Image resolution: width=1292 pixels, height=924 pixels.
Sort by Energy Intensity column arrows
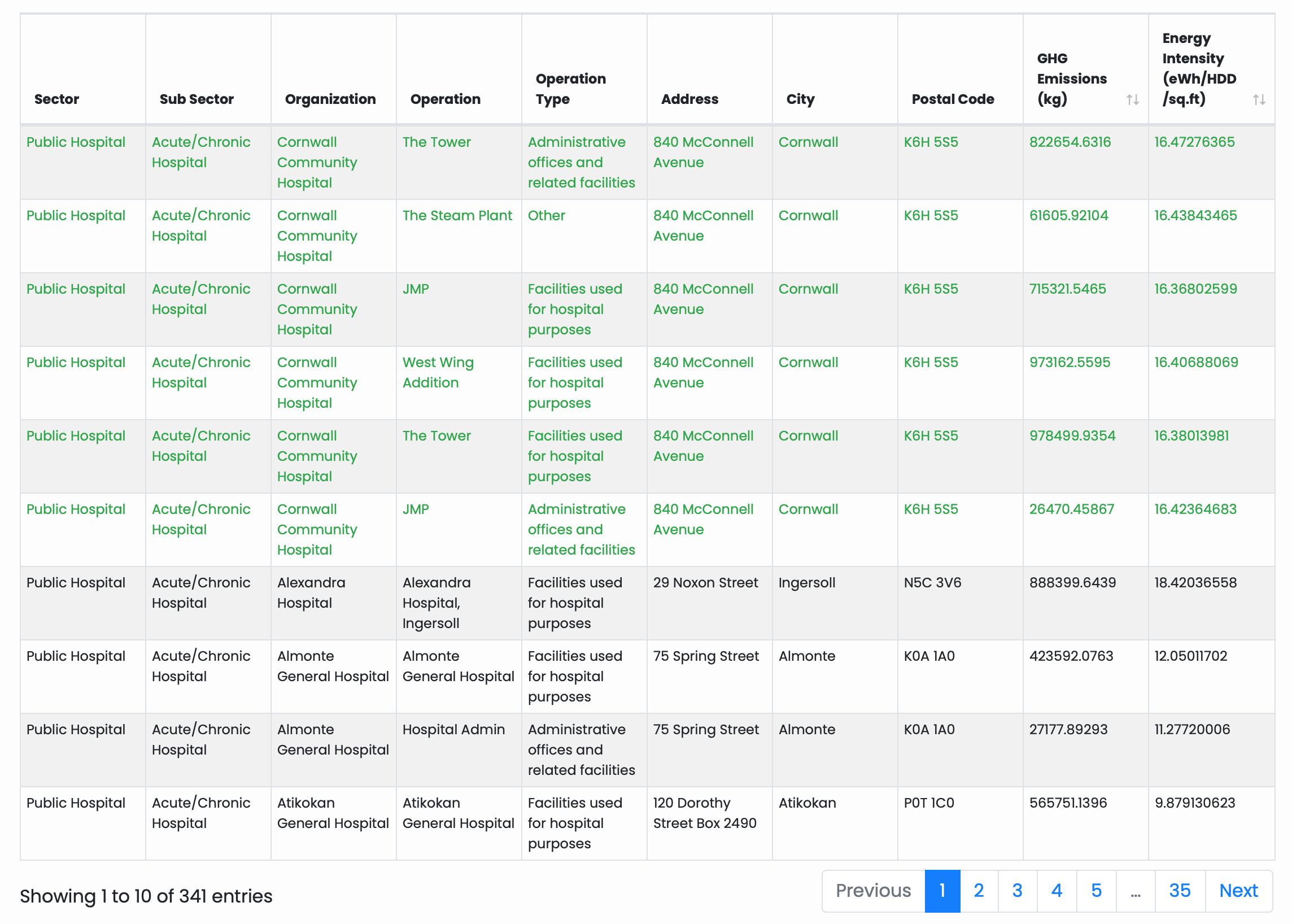[1259, 99]
